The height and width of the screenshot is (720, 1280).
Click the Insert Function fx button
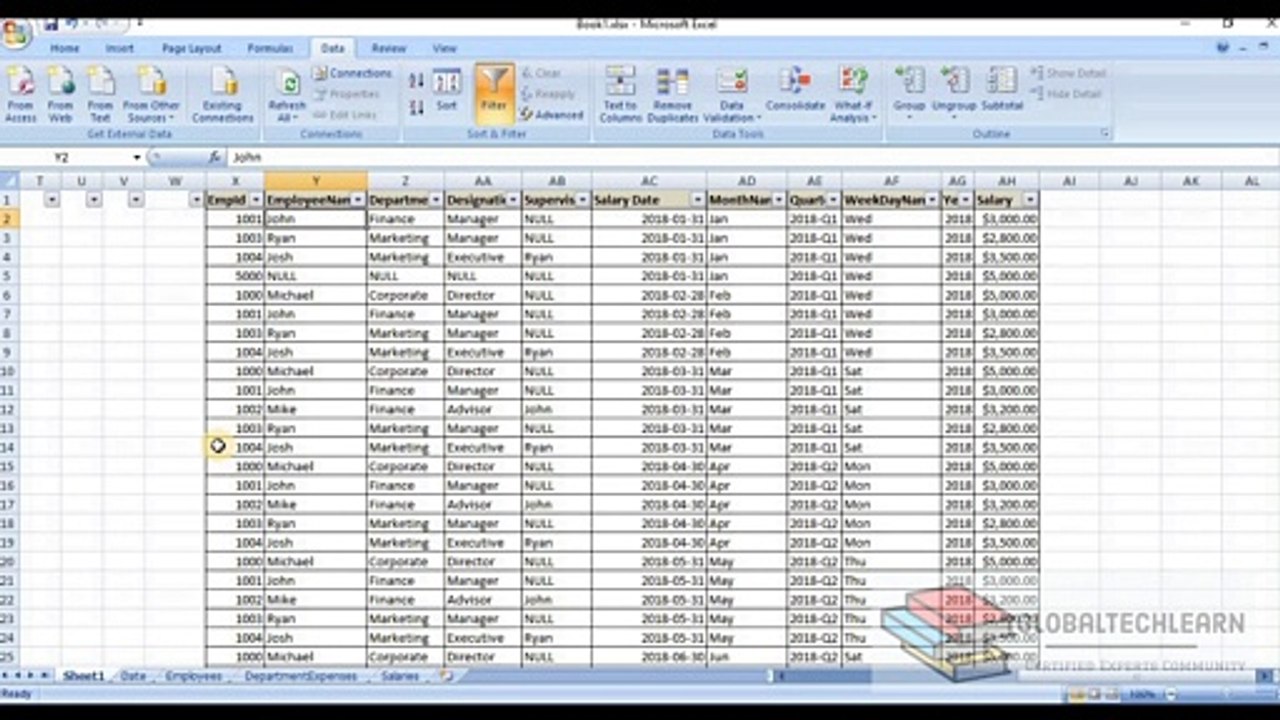point(214,158)
